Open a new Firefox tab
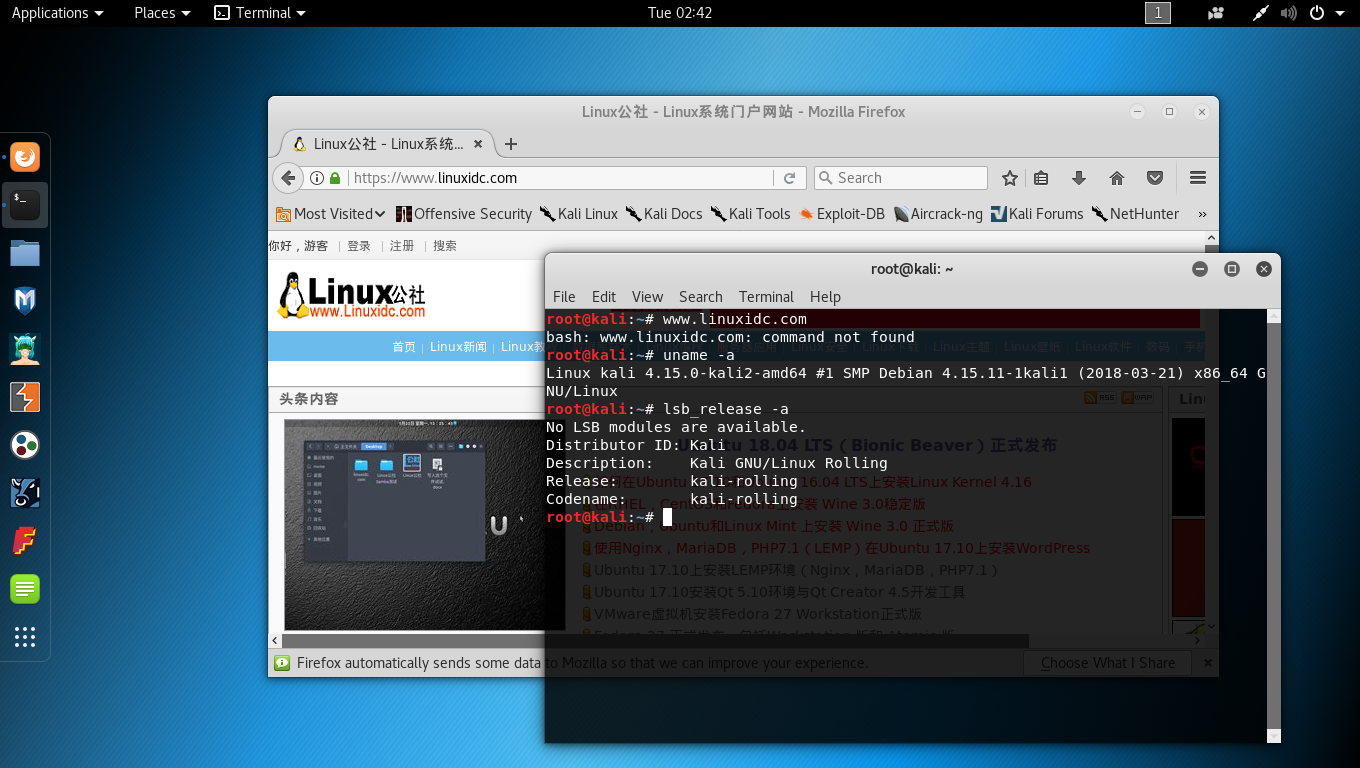The image size is (1360, 768). click(x=511, y=144)
